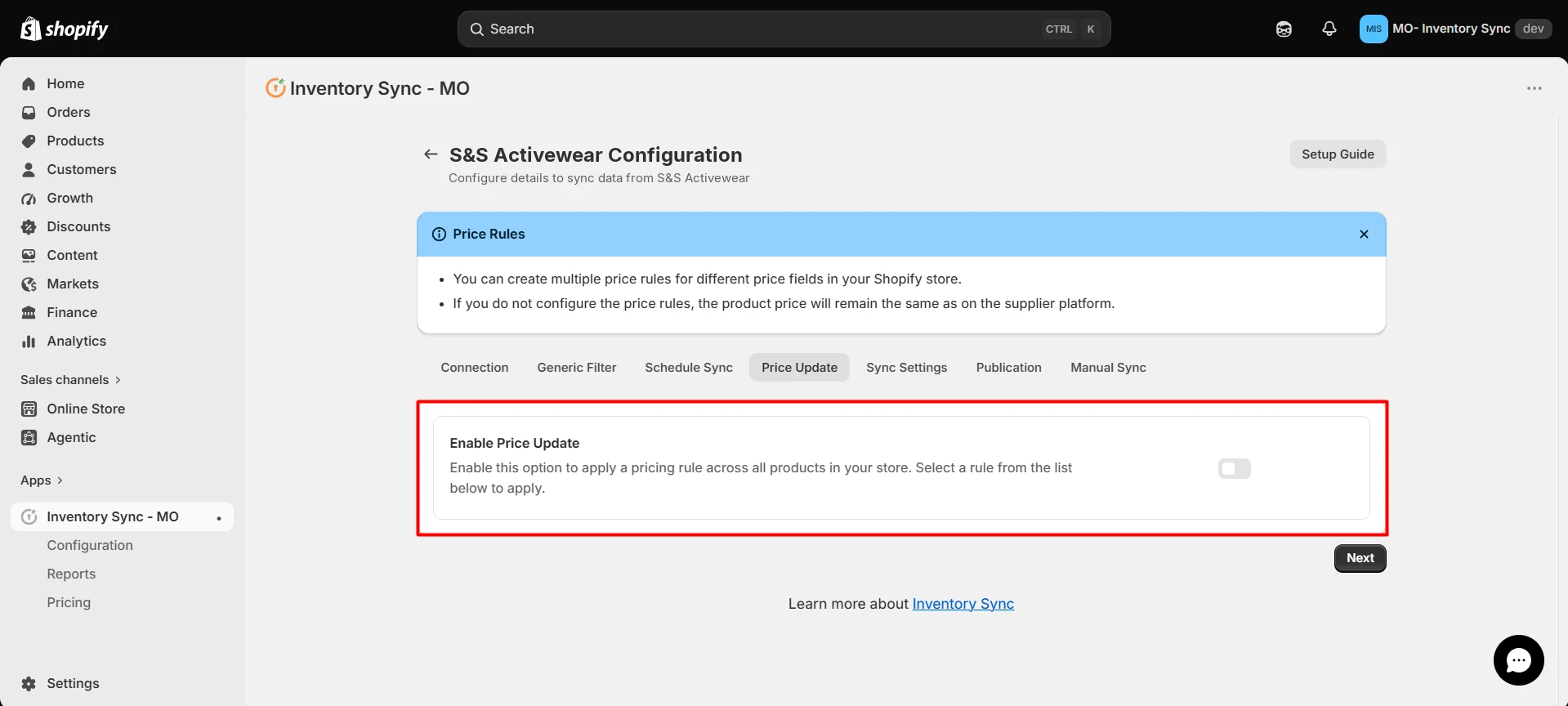
Task: Click the Search field in top bar
Action: 784,29
